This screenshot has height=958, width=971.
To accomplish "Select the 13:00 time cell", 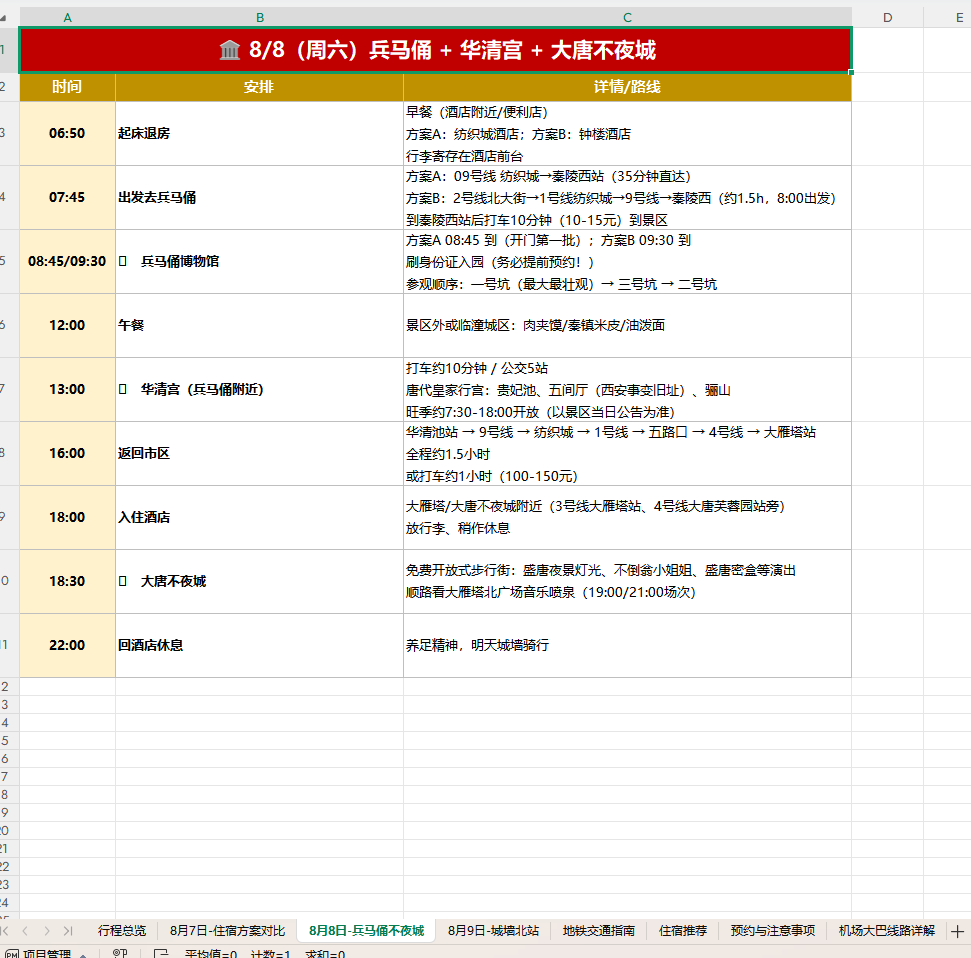I will pos(67,390).
